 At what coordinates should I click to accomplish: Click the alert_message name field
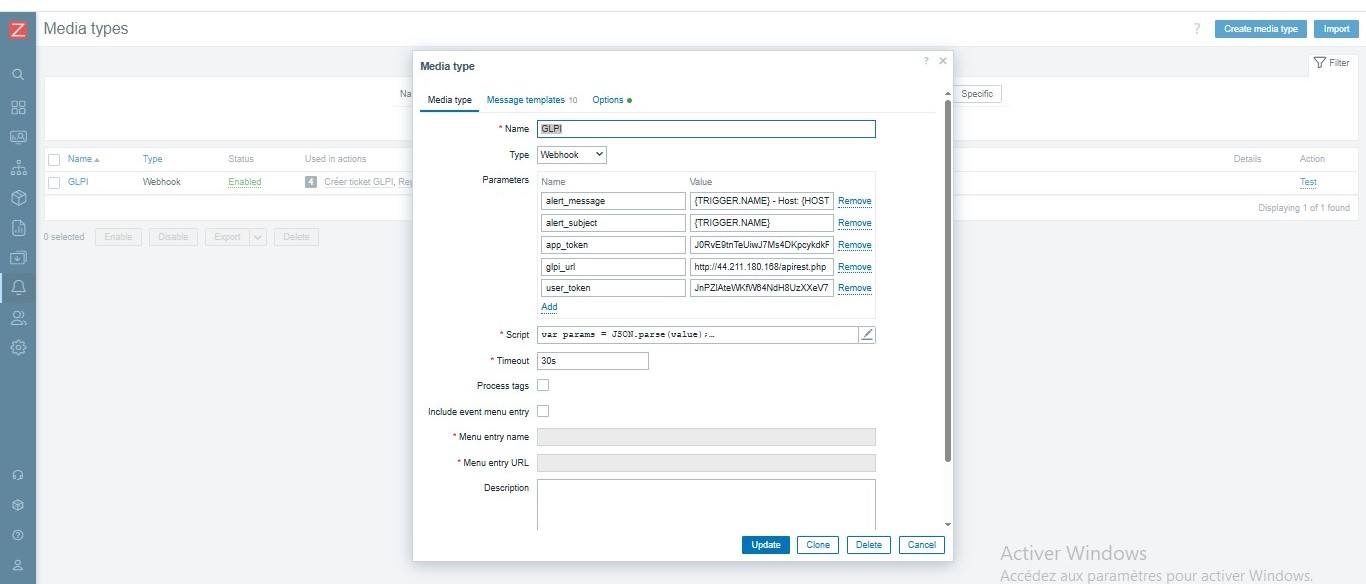coord(613,201)
